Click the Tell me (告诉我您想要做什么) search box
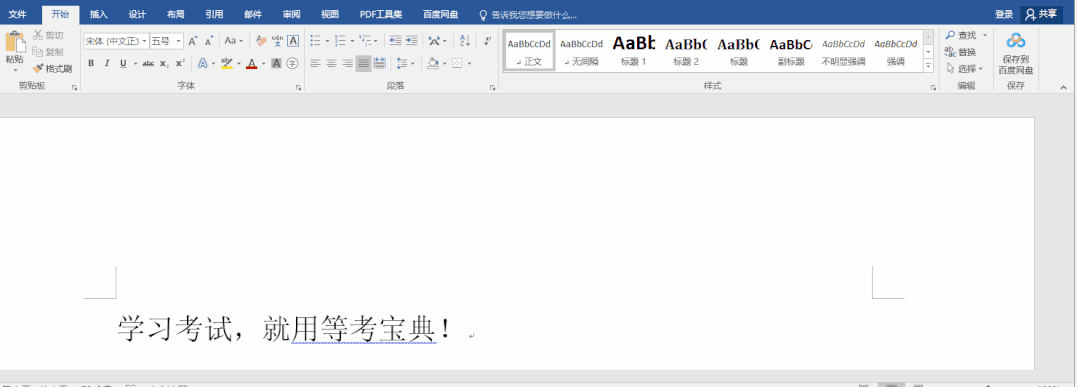The width and height of the screenshot is (1077, 387). (x=528, y=14)
